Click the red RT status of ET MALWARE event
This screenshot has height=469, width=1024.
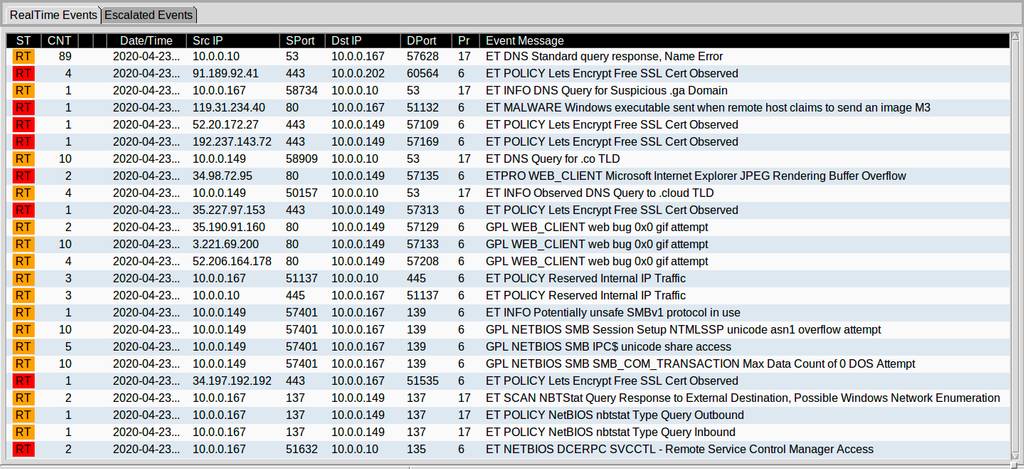click(24, 107)
